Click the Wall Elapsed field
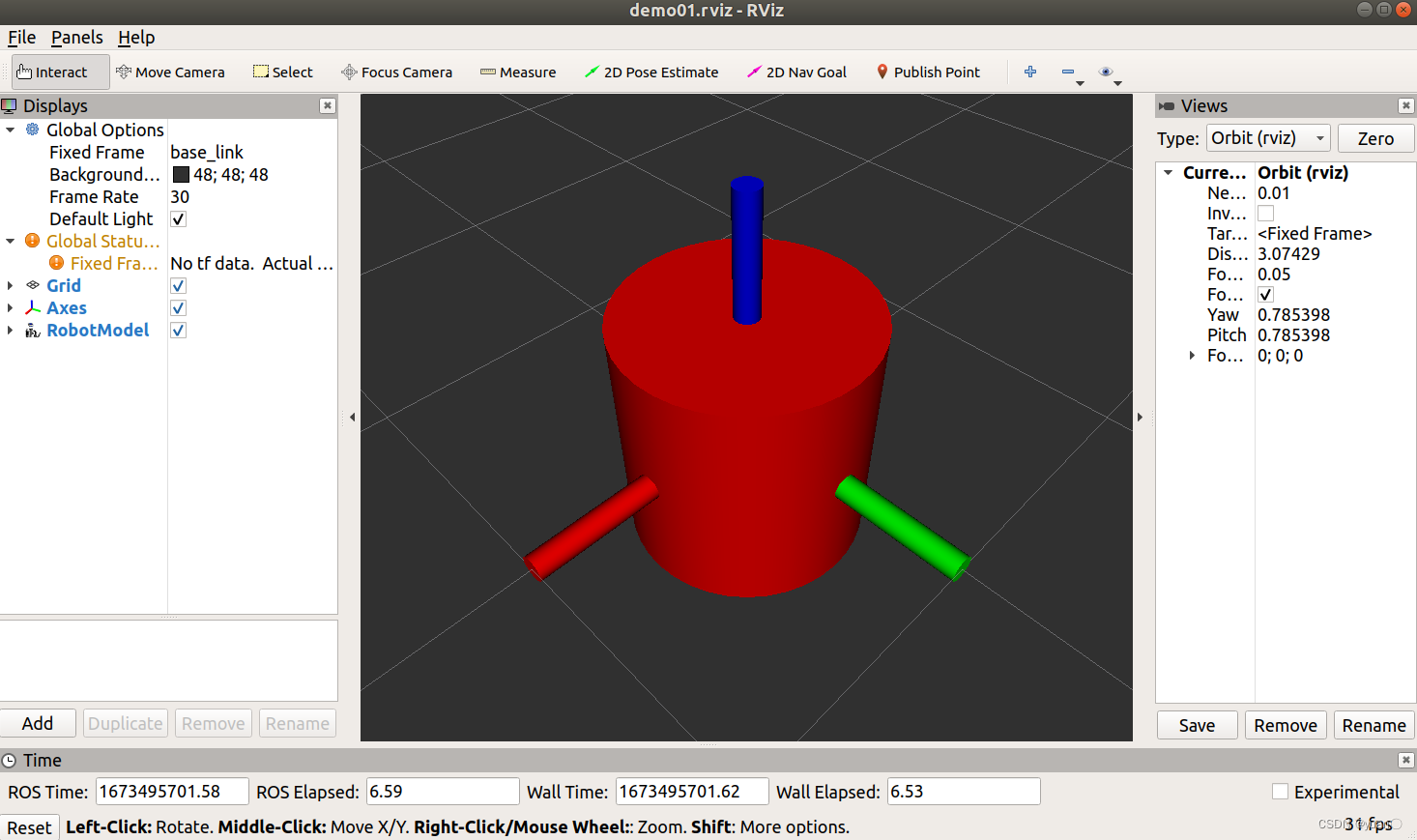This screenshot has height=840, width=1417. (964, 792)
